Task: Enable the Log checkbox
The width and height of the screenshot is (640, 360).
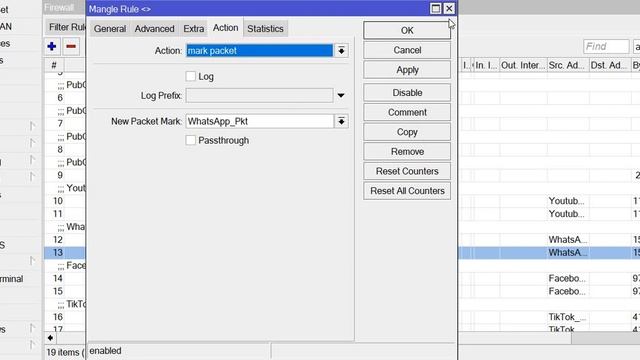Action: click(x=191, y=76)
